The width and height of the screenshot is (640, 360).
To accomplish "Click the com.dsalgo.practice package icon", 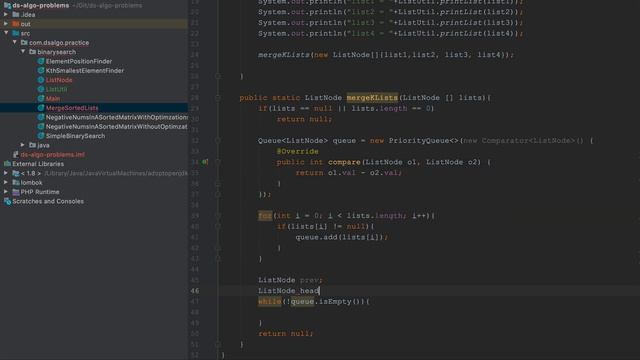I will click(x=24, y=42).
